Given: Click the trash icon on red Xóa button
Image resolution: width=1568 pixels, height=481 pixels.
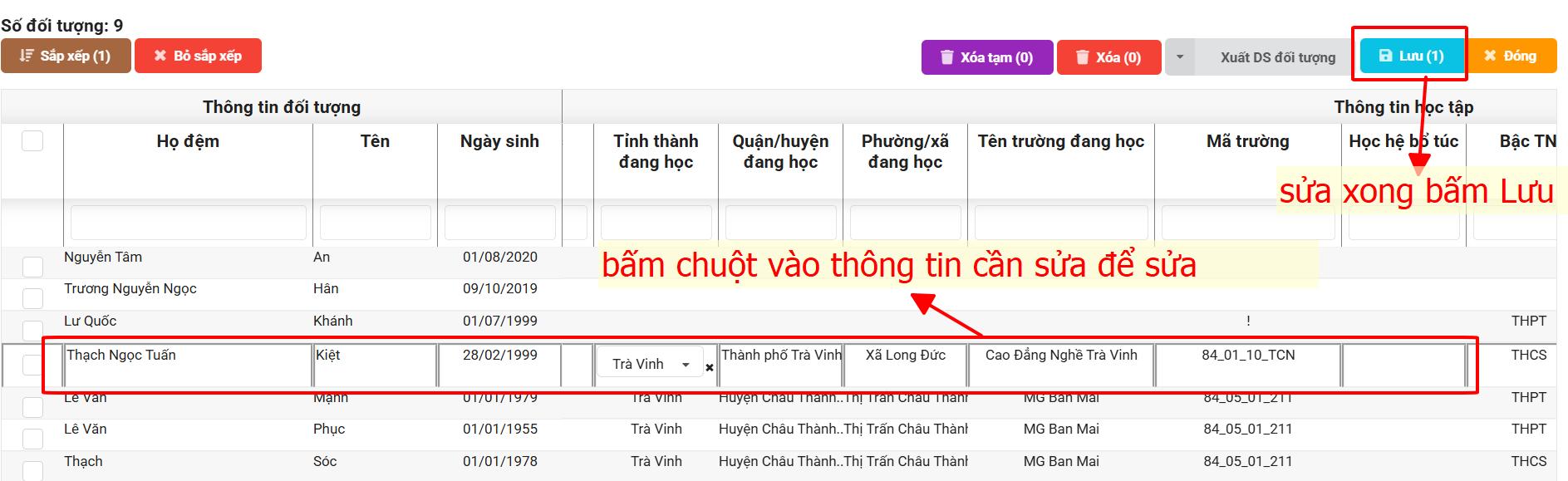Looking at the screenshot, I should pos(1082,57).
